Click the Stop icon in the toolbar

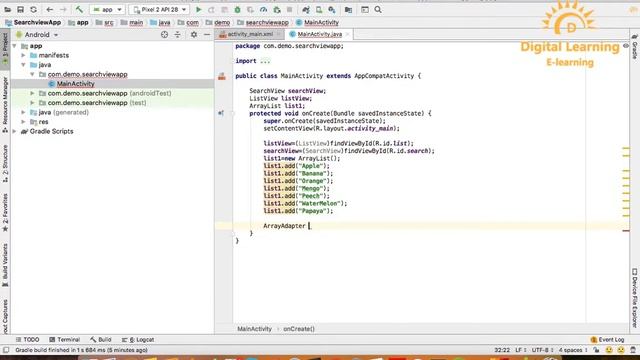pyautogui.click(x=289, y=9)
